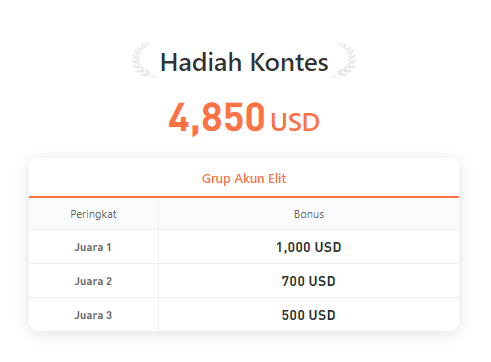Click the 700 USD bonus value
This screenshot has width=491, height=362.
[x=309, y=281]
